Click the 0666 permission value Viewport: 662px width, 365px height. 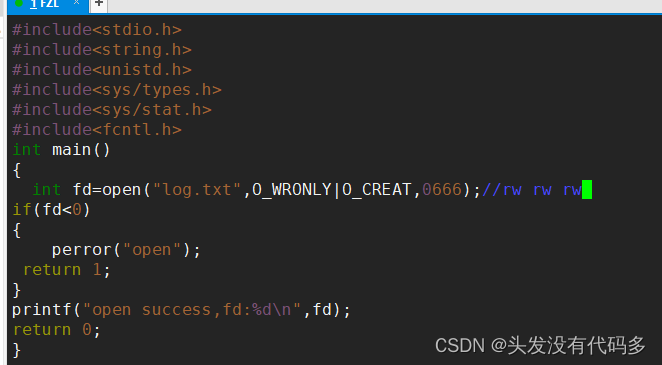[x=442, y=190]
